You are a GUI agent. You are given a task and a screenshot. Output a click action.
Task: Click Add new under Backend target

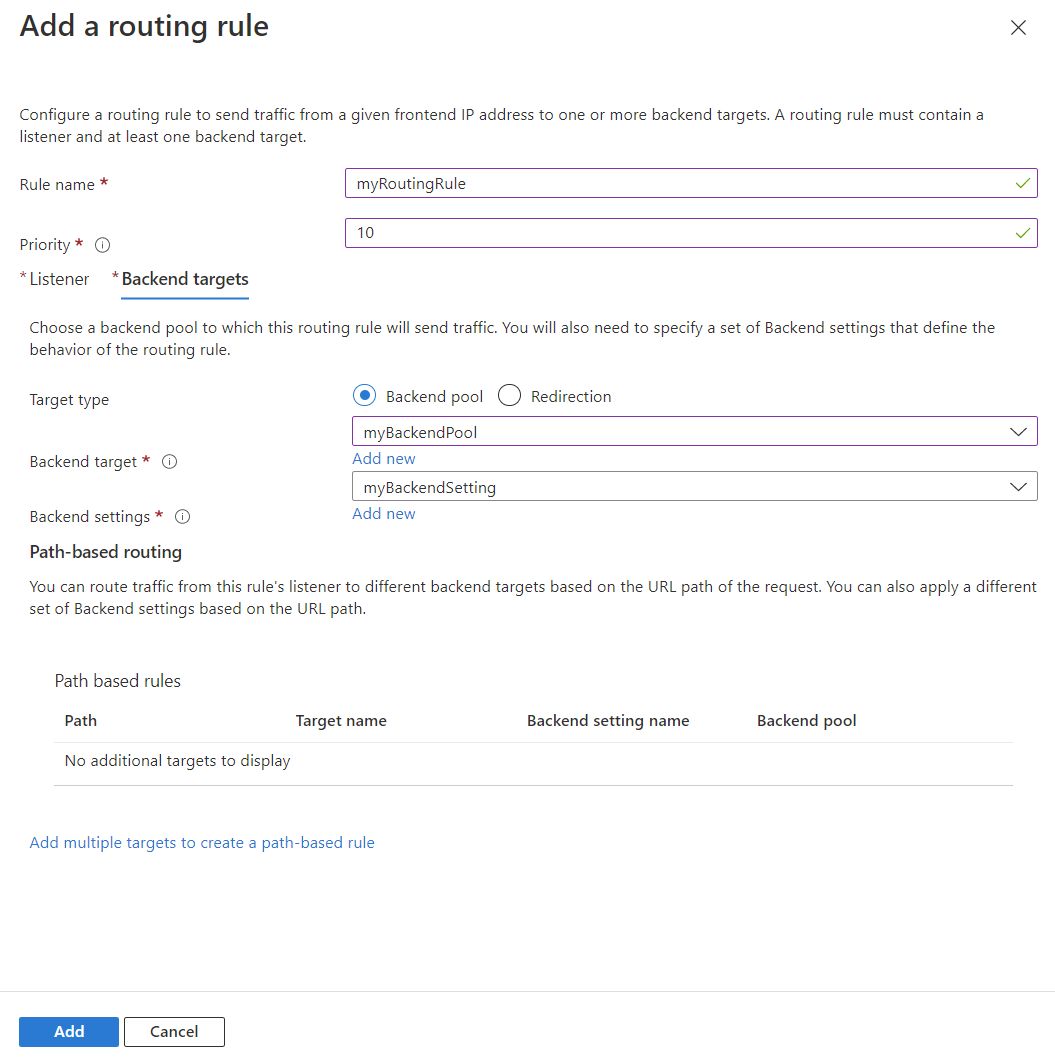click(384, 458)
